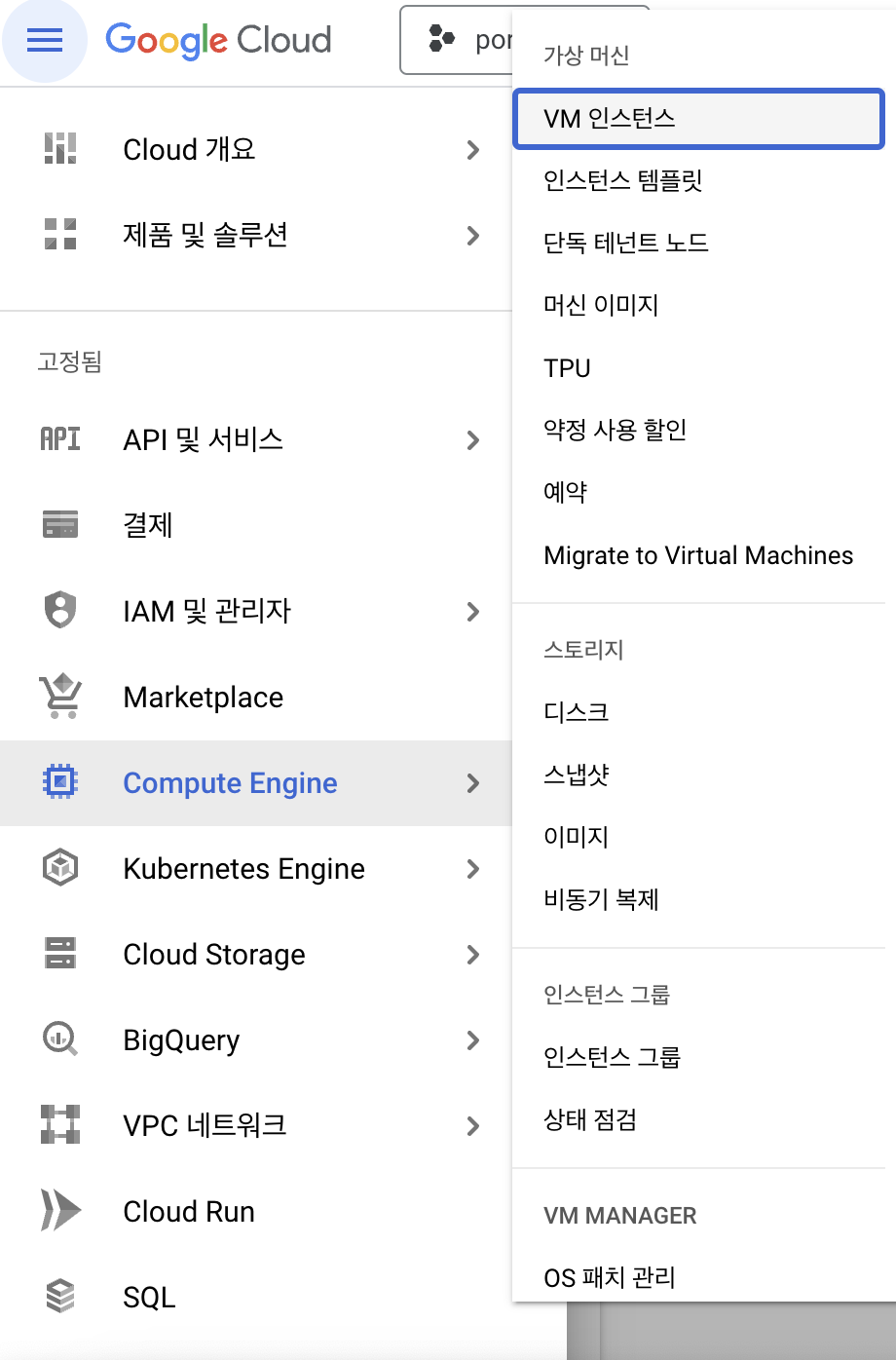Click the API icon for API 및 서비스
This screenshot has width=896, height=1360.
[x=60, y=439]
